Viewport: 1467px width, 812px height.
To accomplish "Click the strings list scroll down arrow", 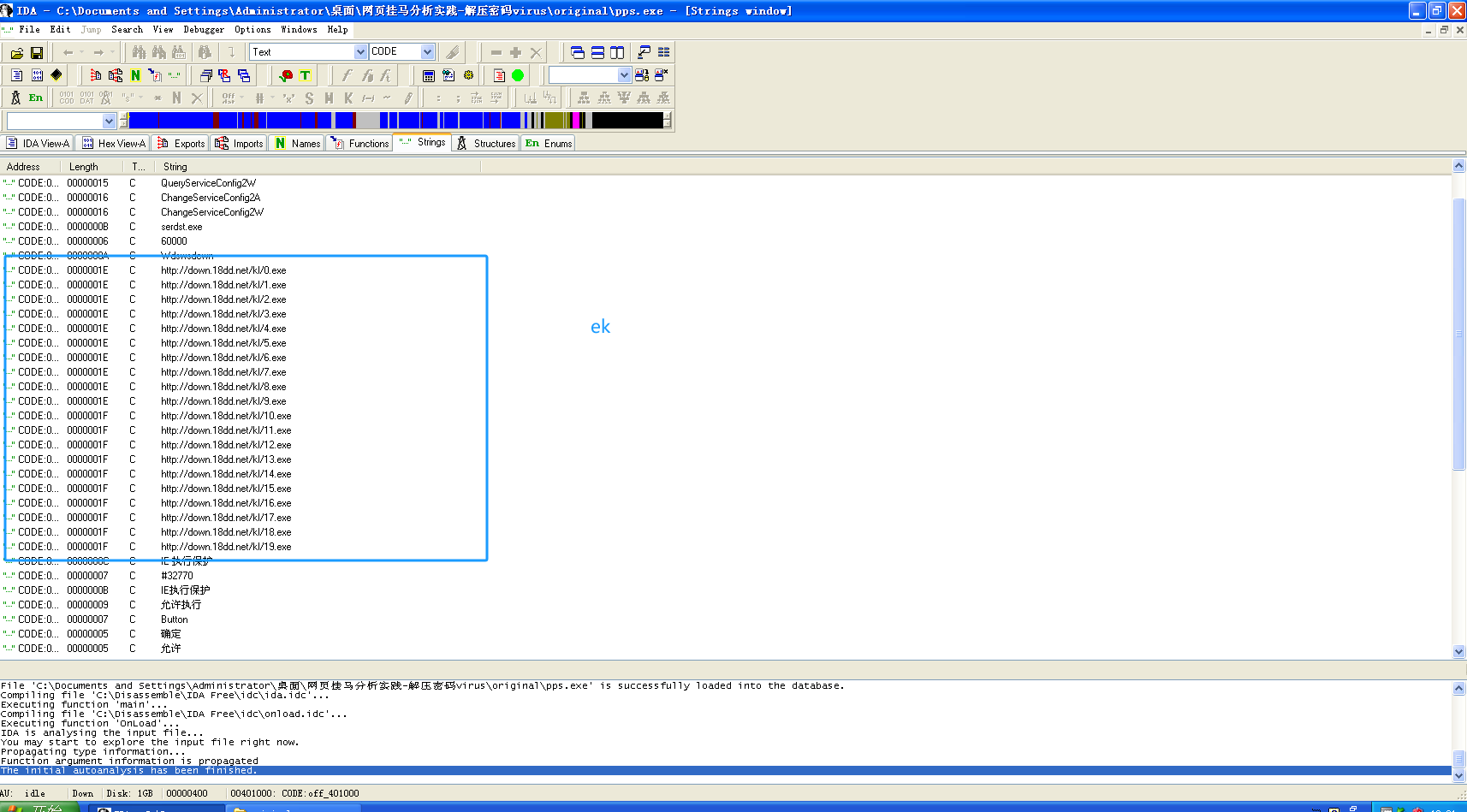I will click(1459, 651).
